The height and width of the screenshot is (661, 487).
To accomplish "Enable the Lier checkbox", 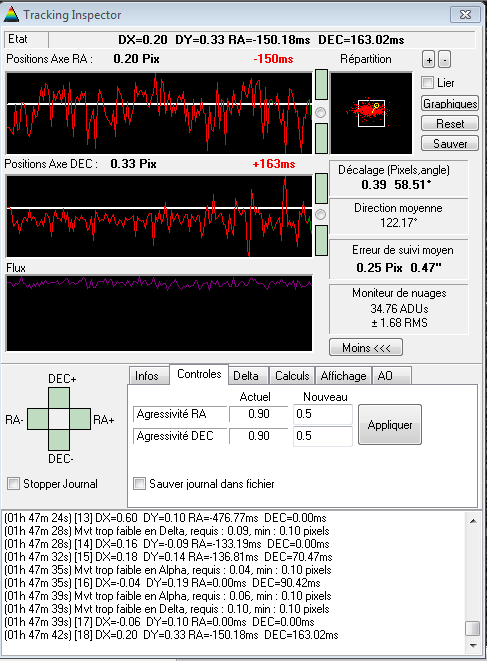I will click(x=428, y=83).
